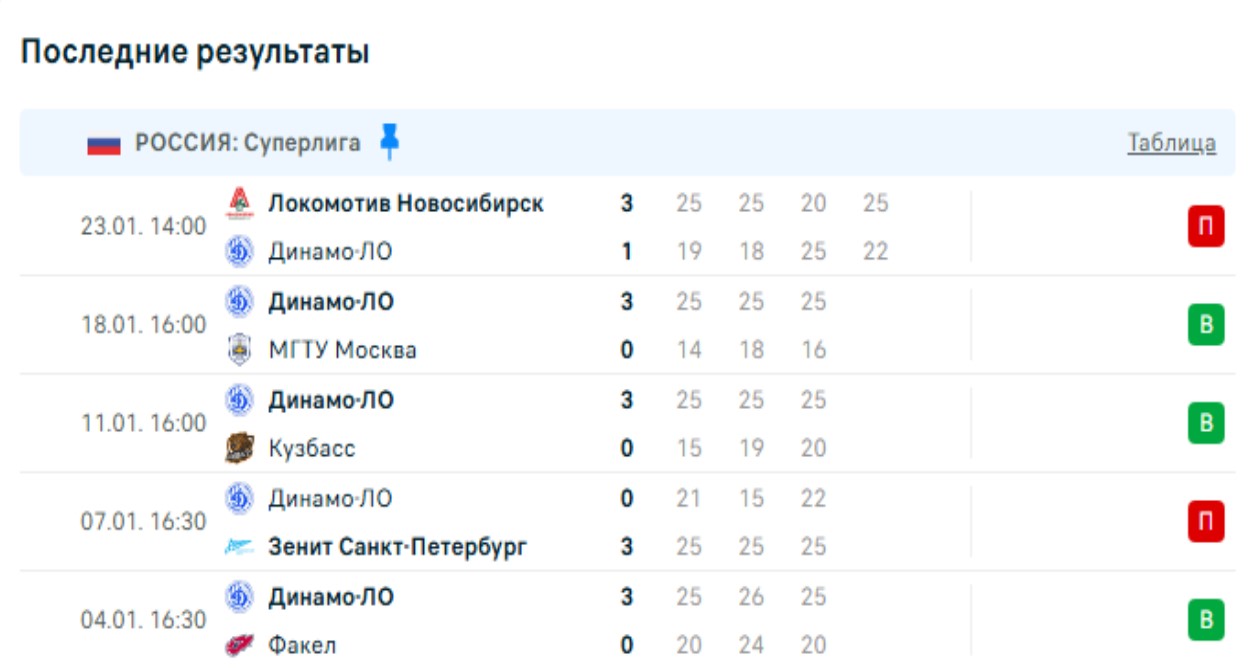Select the Локомотив Новосибирск team name
The width and height of the screenshot is (1254, 668).
tap(406, 203)
